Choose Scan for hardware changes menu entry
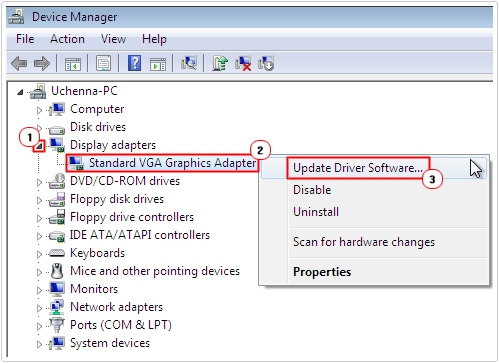Screen dimensions: 499x363 [x=373, y=242]
